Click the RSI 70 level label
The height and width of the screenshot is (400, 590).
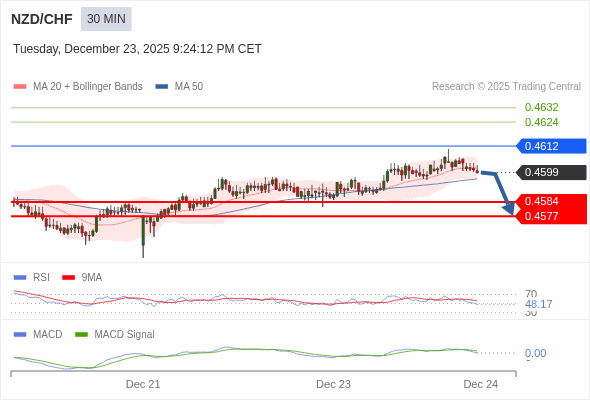click(x=531, y=294)
